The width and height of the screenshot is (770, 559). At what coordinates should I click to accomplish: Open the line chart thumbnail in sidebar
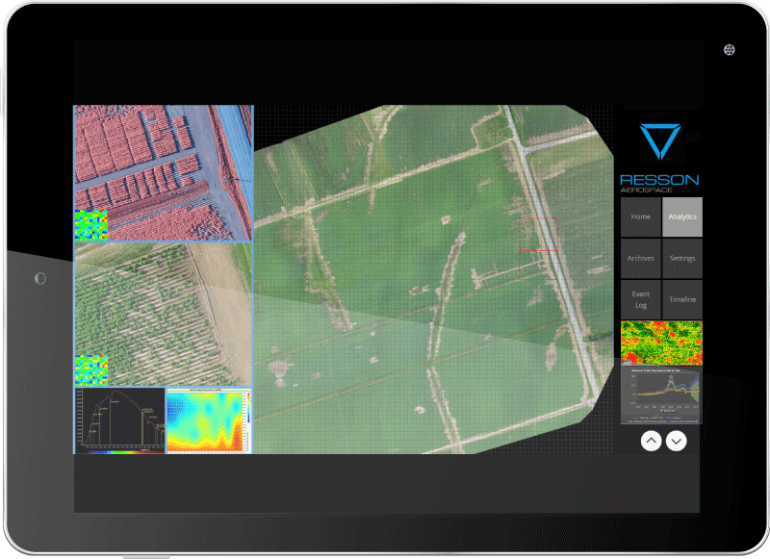661,395
